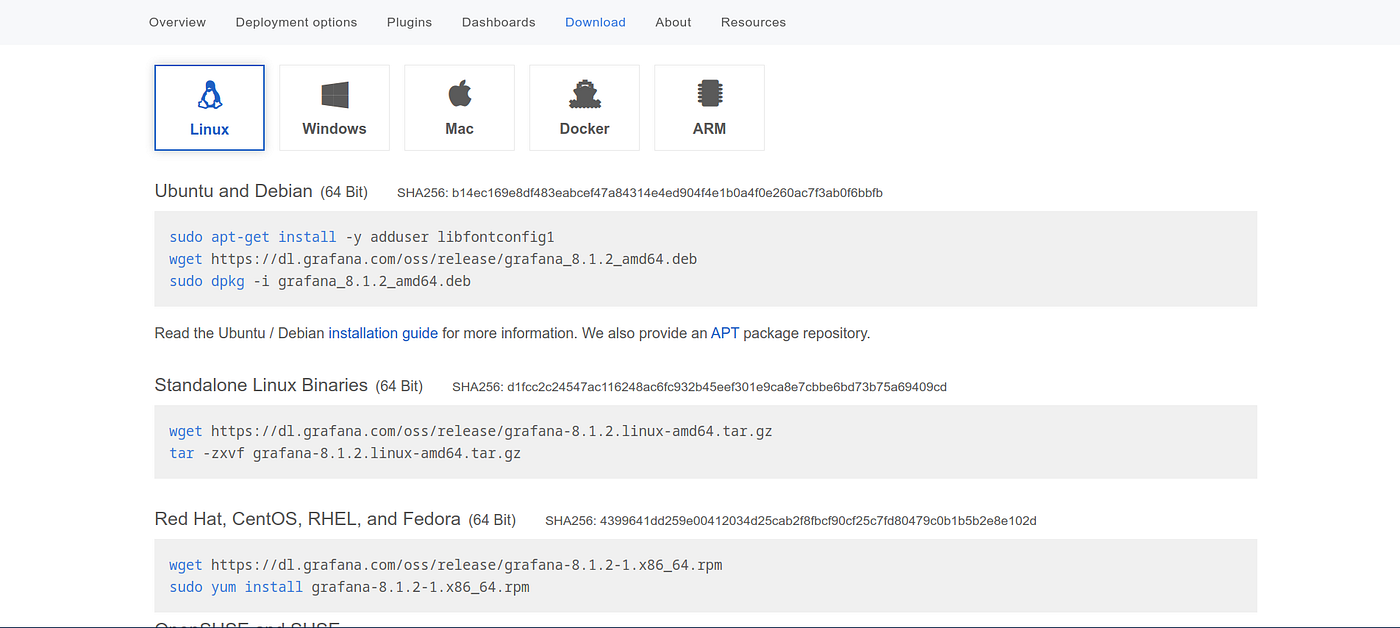Click the tar -zxvf command line
The image size is (1400, 628).
tap(345, 453)
